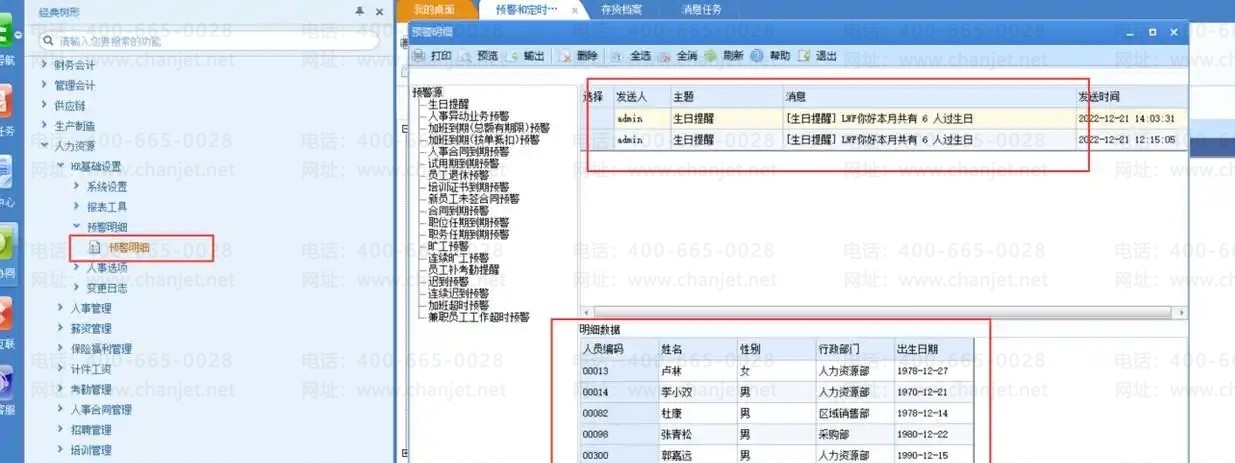Open the 预警明细 item in the navigation tree

pos(129,247)
